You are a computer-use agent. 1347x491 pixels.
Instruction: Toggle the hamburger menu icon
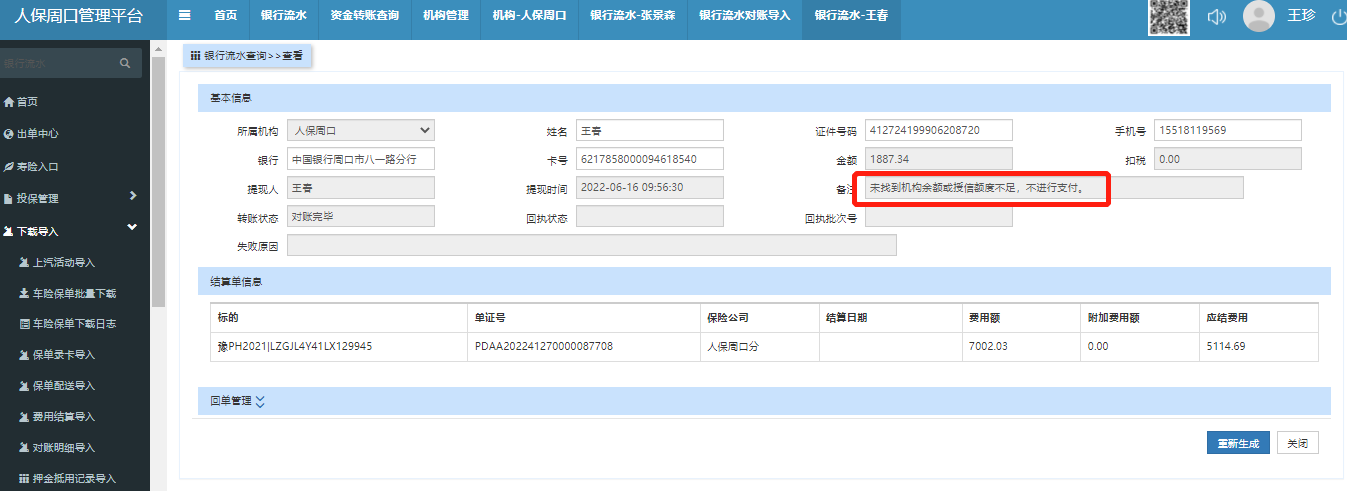click(184, 16)
